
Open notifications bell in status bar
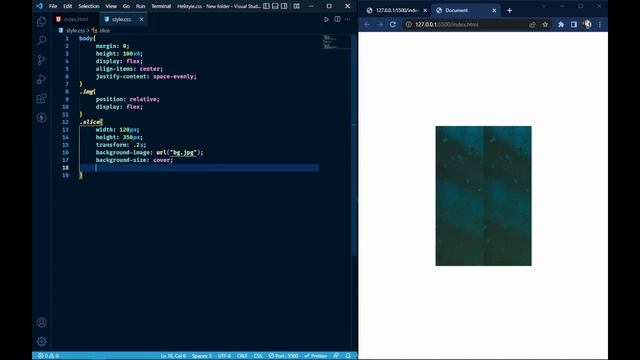[348, 356]
